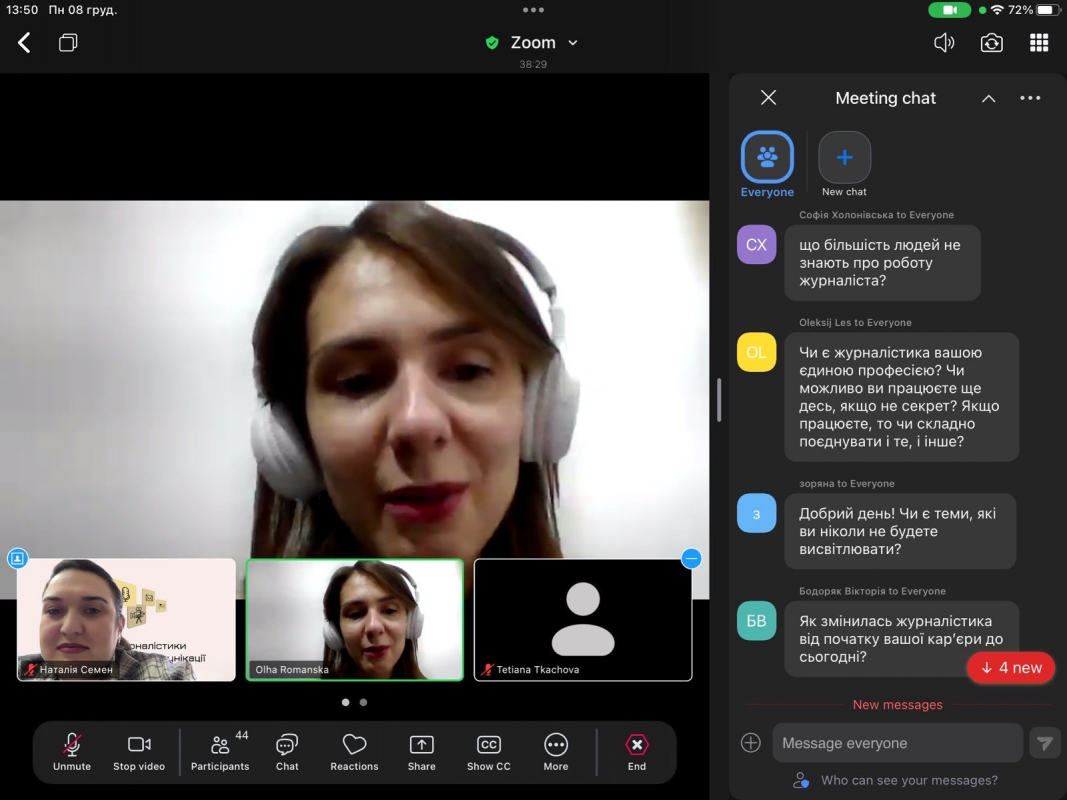
Task: Jump to 4 new messages
Action: [x=1011, y=668]
